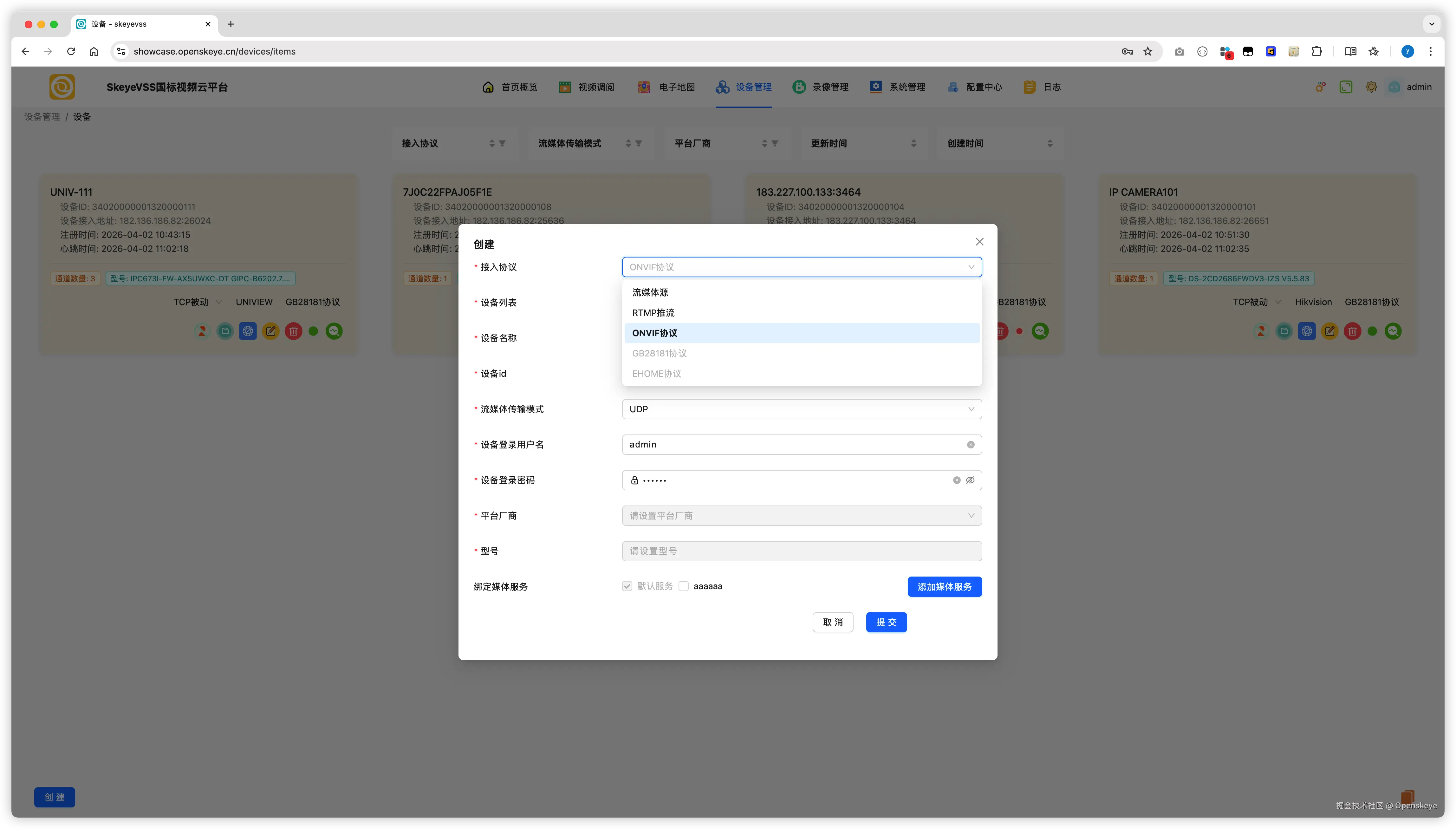Click yellow edit icon on IP CAMERA101 card

click(1329, 331)
